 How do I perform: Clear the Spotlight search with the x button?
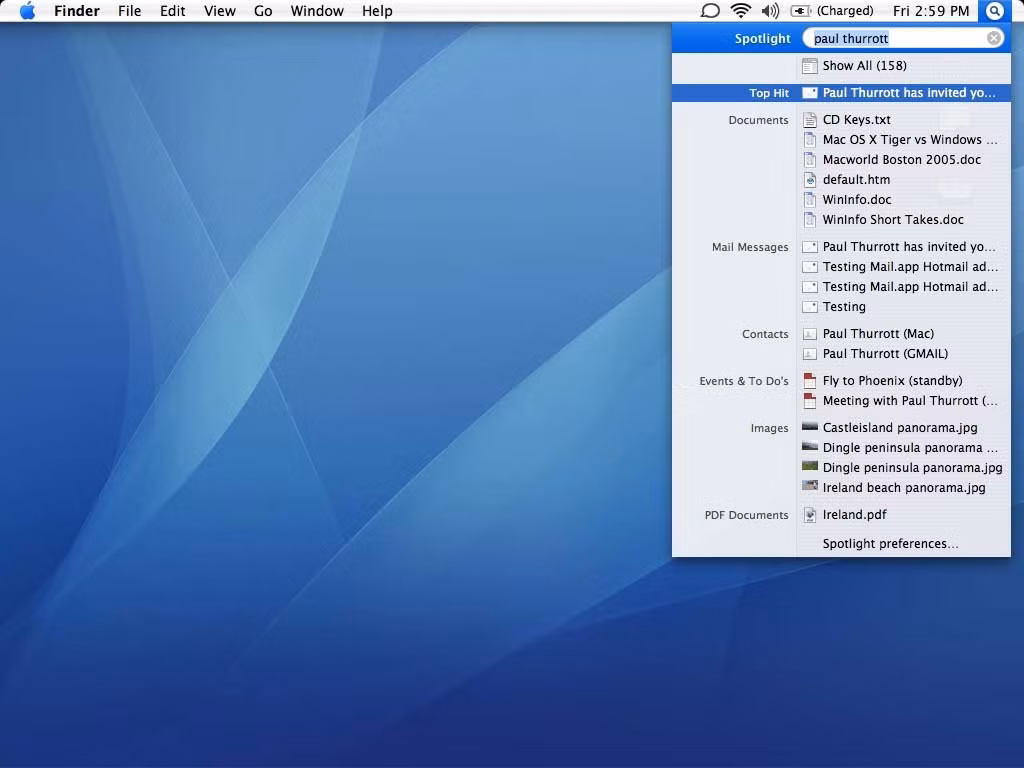point(993,37)
